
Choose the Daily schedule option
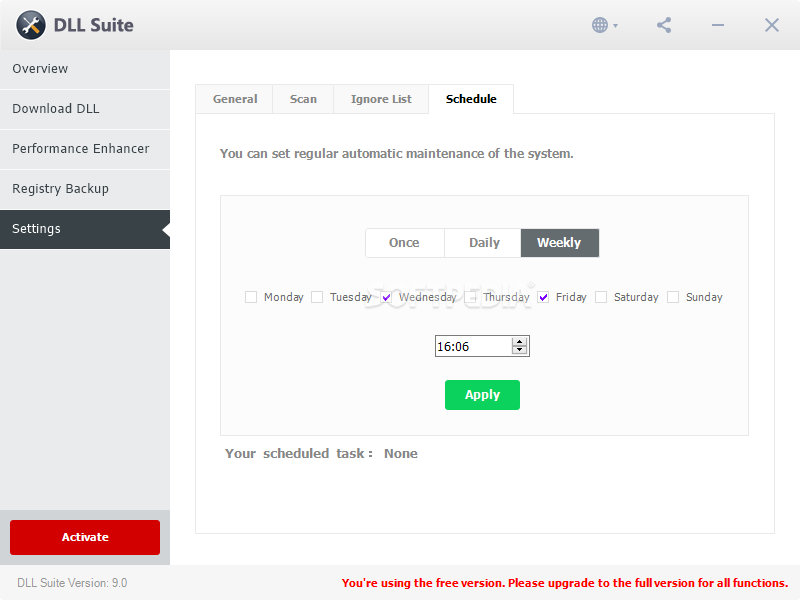tap(484, 243)
